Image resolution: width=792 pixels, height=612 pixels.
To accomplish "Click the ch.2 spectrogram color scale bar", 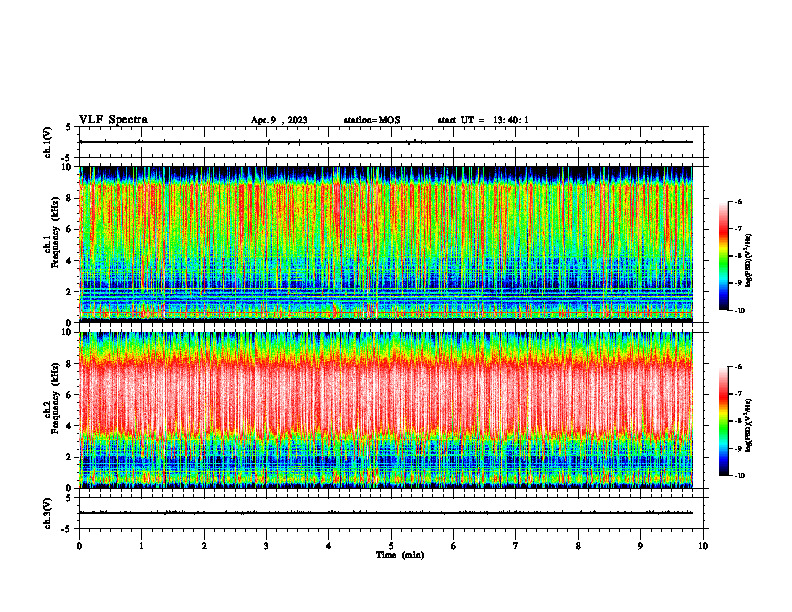I will point(723,421).
